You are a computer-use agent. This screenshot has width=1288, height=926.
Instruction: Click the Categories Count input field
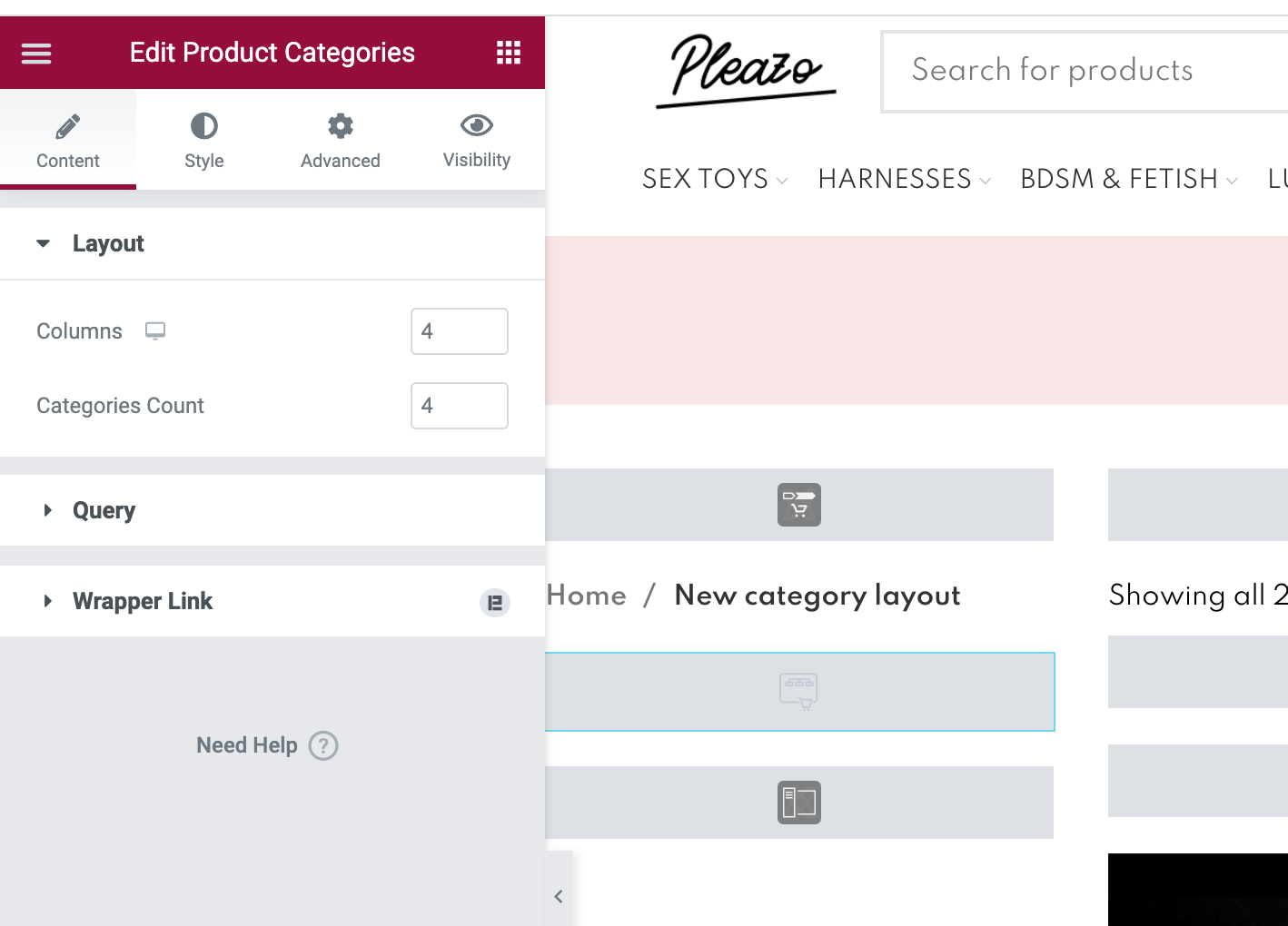click(x=459, y=406)
